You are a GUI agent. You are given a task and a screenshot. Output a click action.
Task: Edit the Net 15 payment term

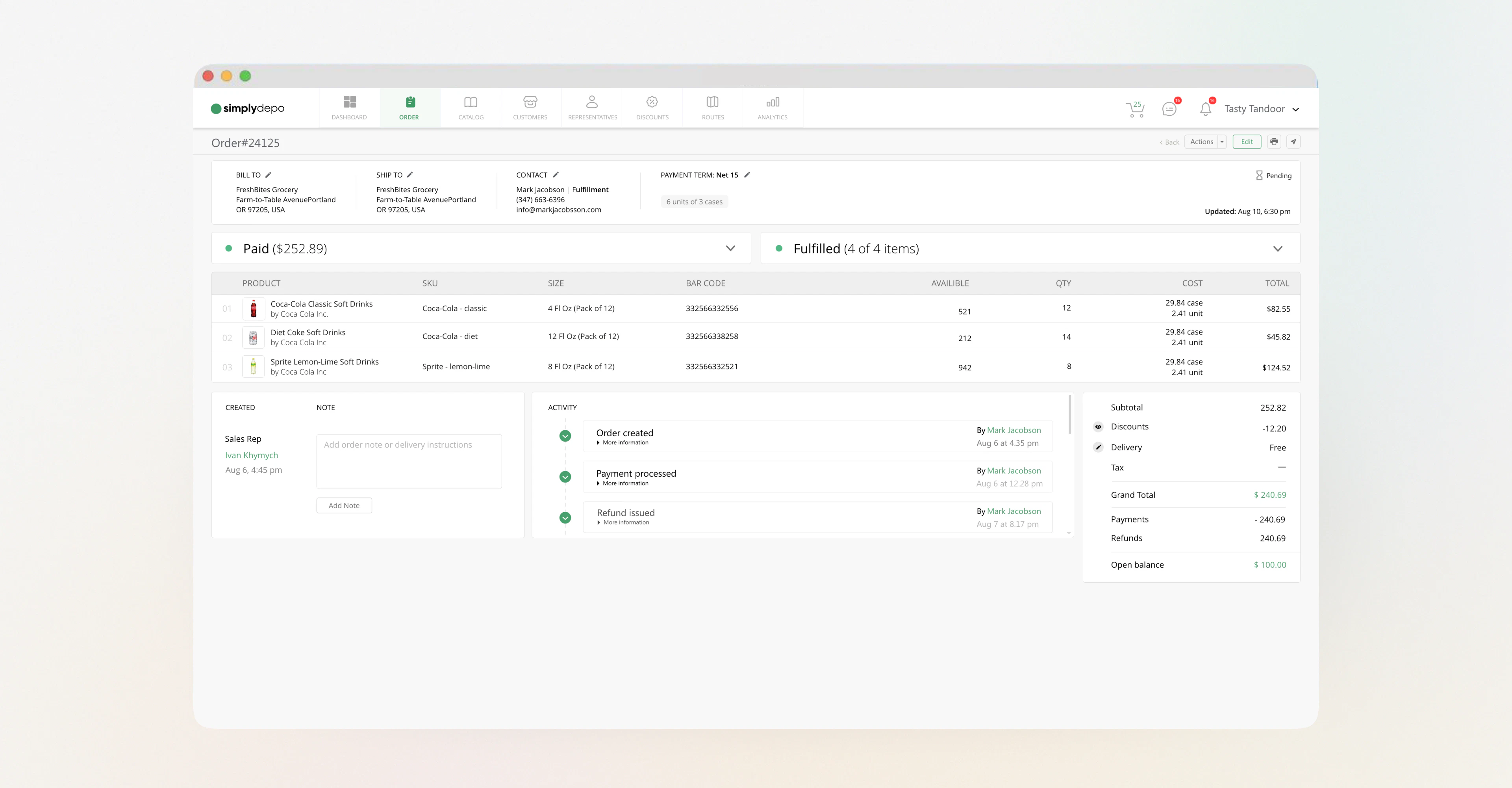coord(748,175)
